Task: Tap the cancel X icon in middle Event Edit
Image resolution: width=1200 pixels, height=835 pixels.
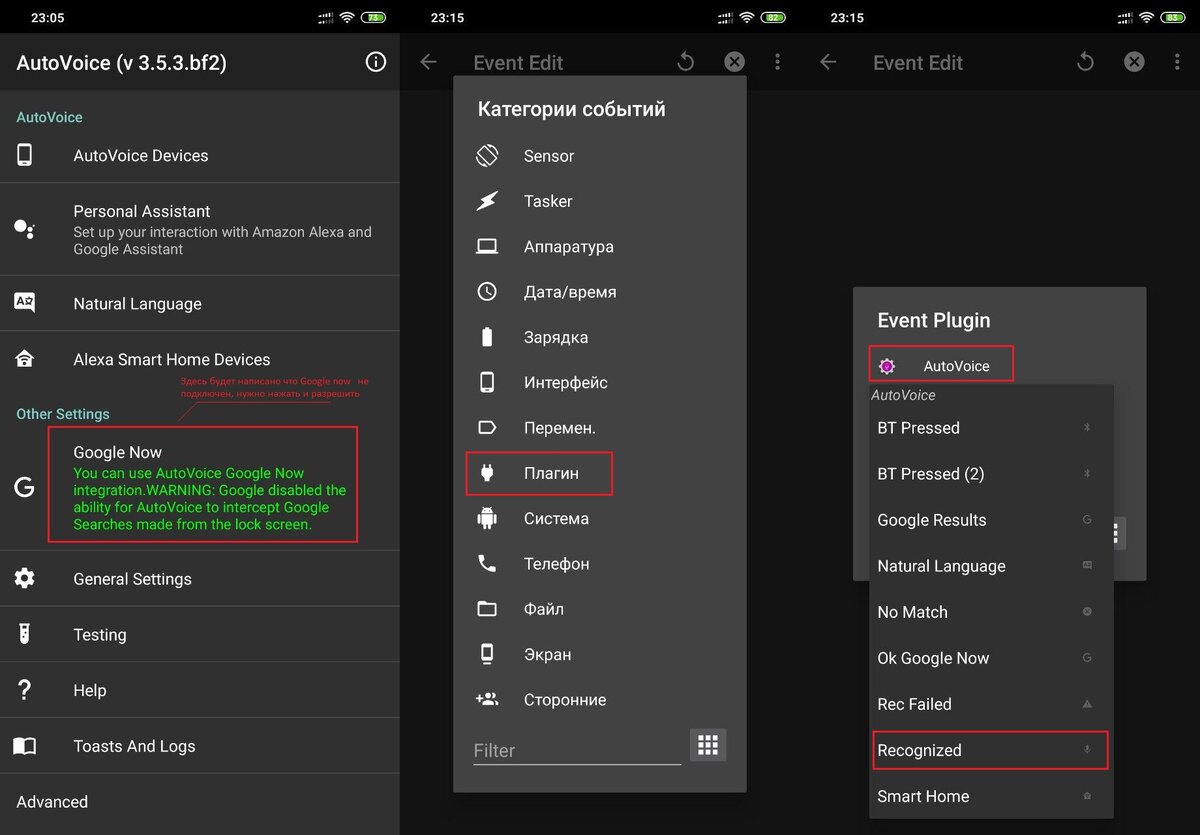Action: [734, 62]
